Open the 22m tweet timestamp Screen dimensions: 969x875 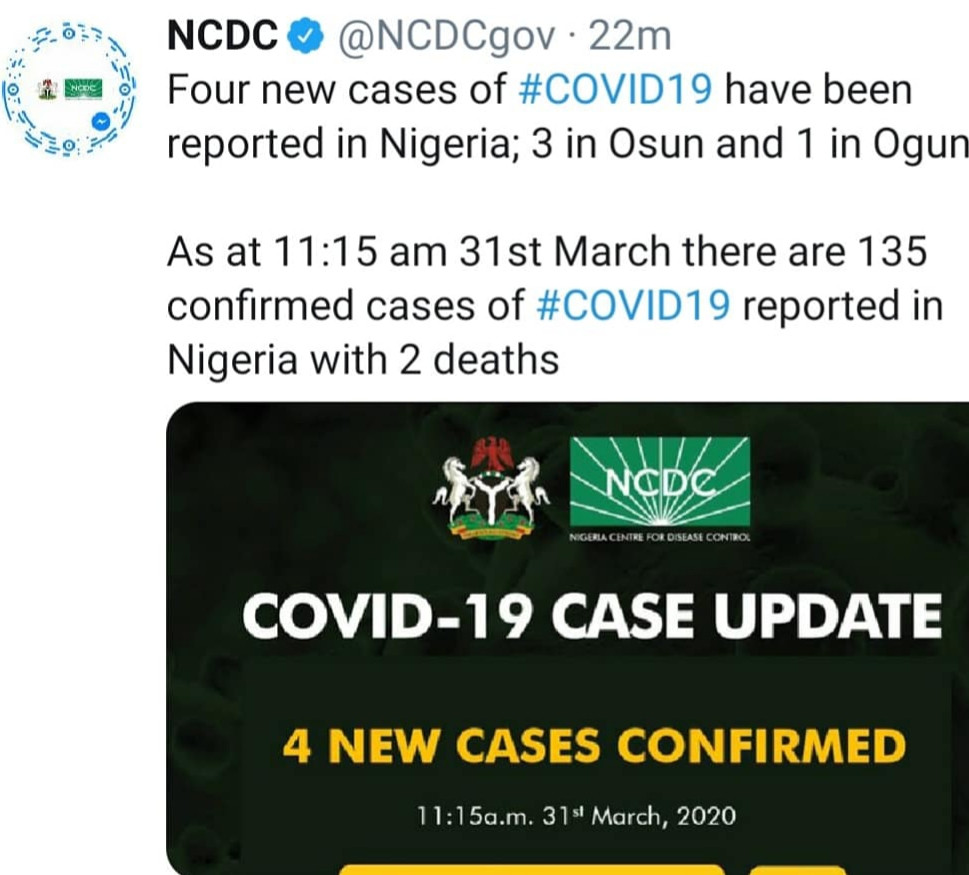[x=630, y=36]
